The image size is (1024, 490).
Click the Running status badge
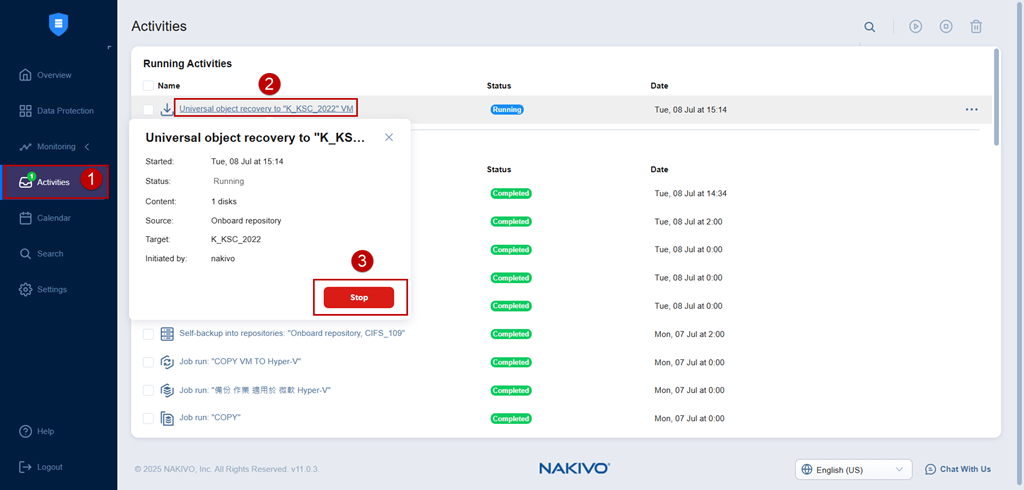(507, 110)
